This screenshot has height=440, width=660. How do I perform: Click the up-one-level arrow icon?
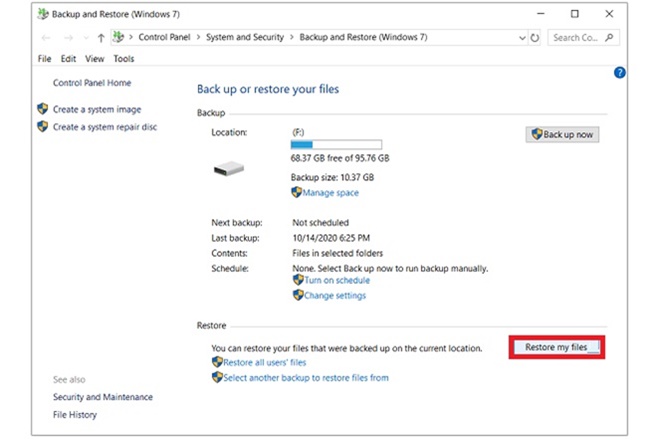[x=101, y=37]
